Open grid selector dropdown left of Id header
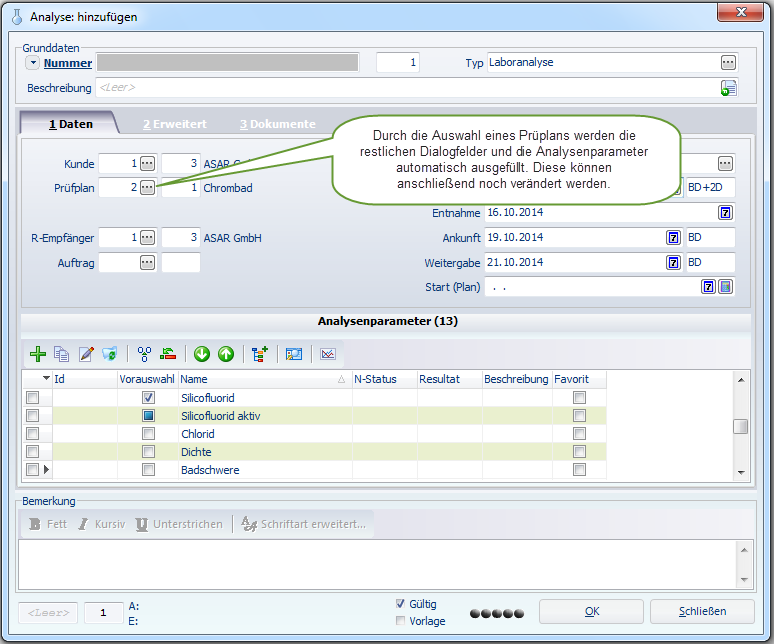Viewport: 774px width, 644px height. 46,378
